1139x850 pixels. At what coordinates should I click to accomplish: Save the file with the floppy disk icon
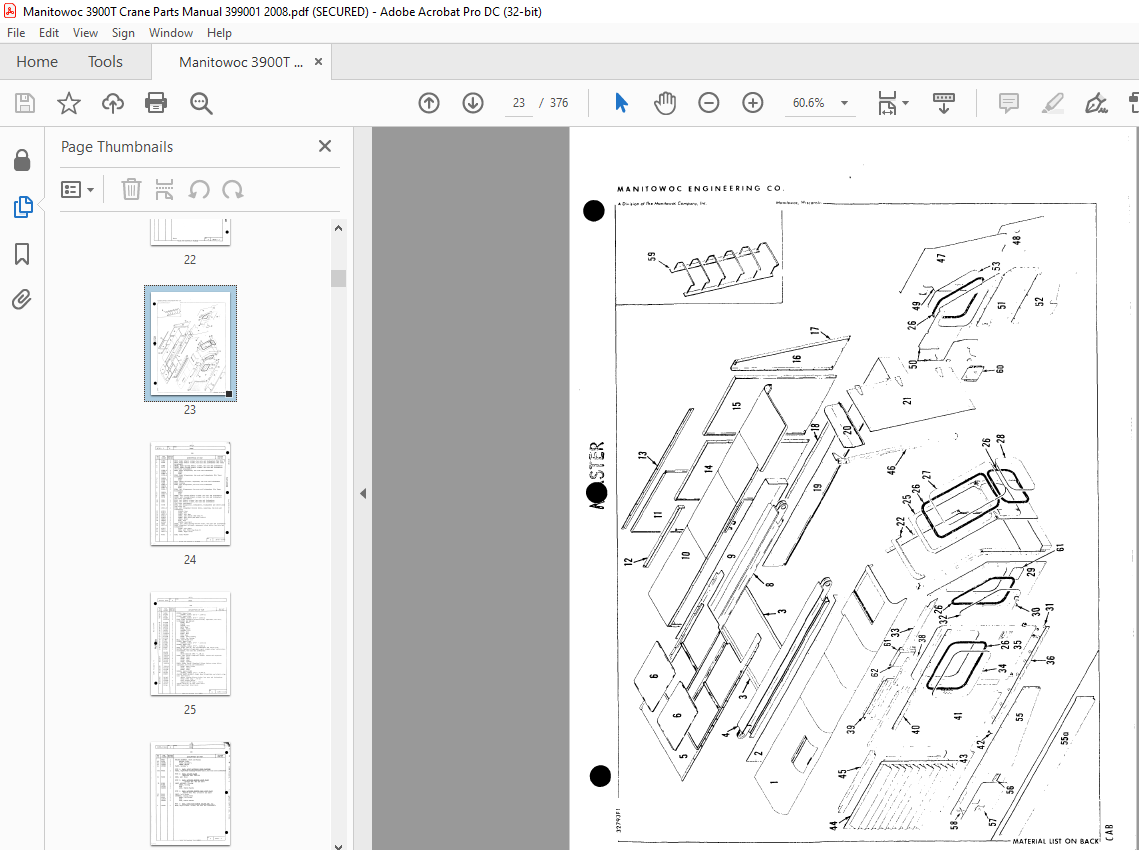25,103
